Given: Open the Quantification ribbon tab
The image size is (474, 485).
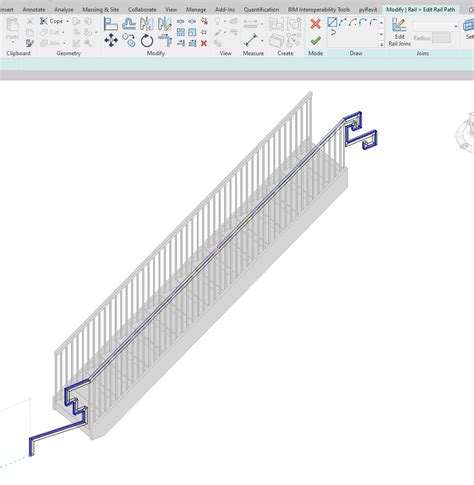Looking at the screenshot, I should click(261, 9).
